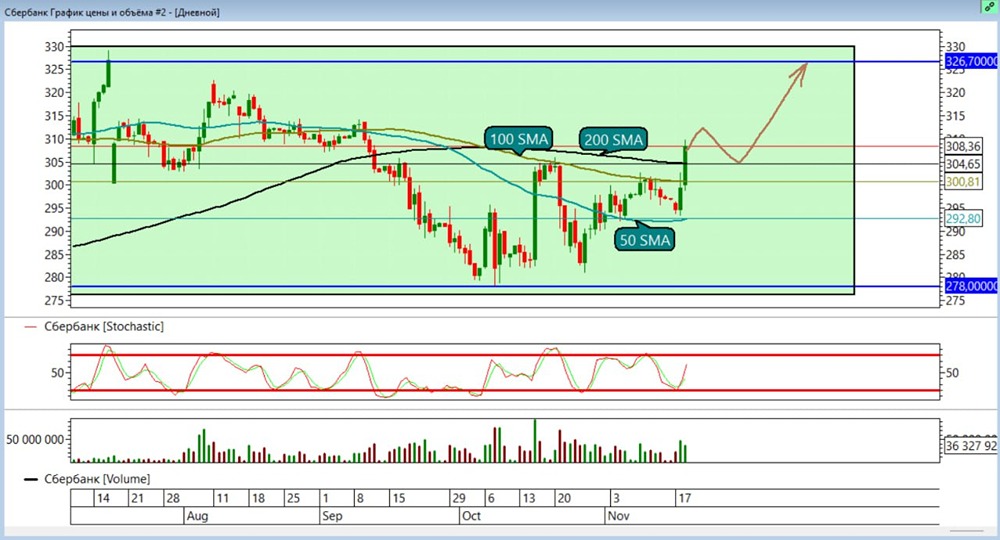Select the 326,70000 price level label
1000x540 pixels.
(x=971, y=61)
